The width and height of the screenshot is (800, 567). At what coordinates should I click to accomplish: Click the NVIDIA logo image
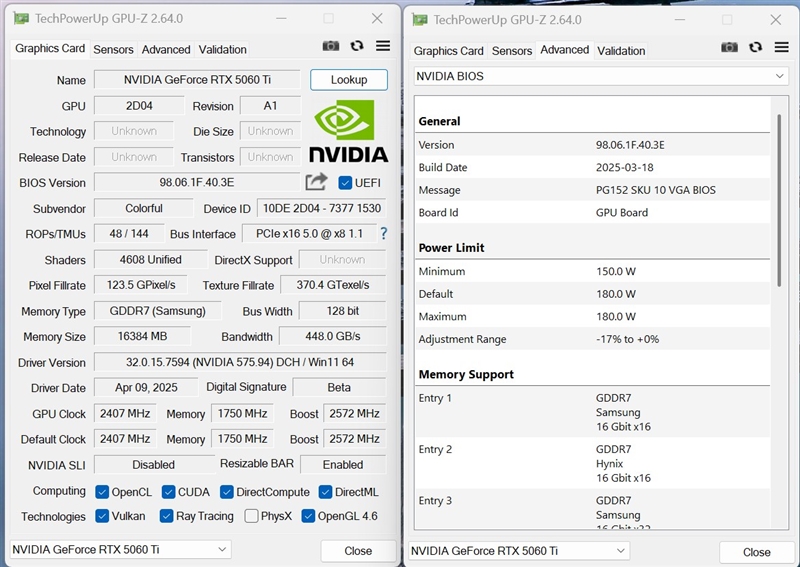(348, 131)
